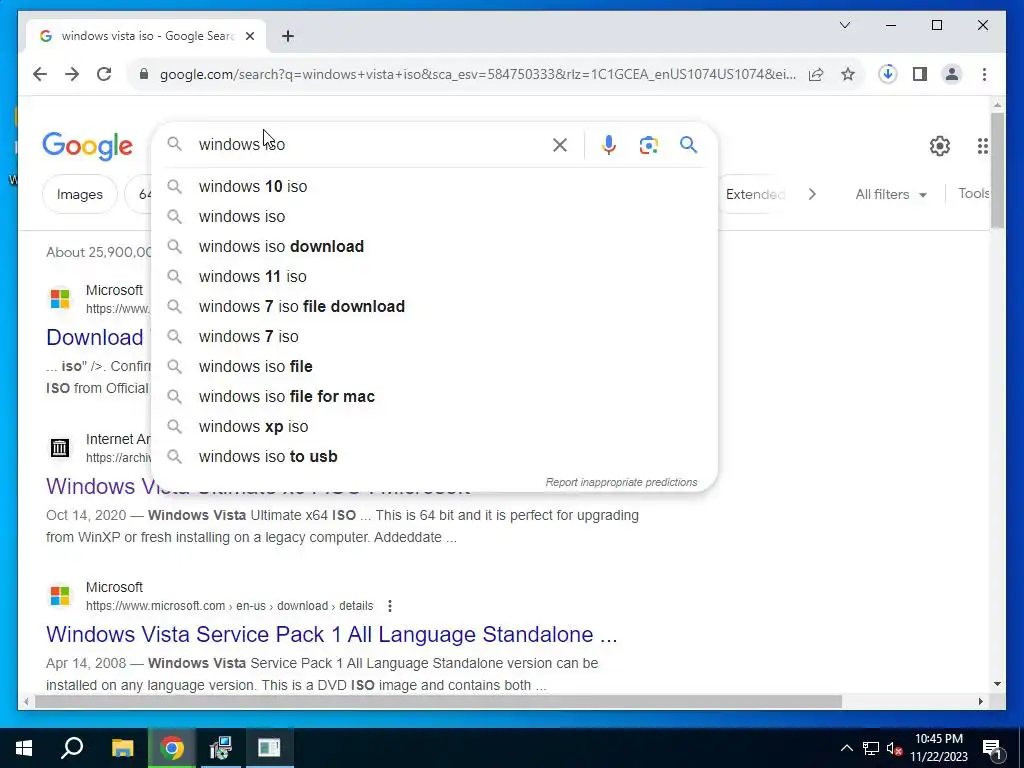Toggle Chrome side panel

(x=920, y=74)
